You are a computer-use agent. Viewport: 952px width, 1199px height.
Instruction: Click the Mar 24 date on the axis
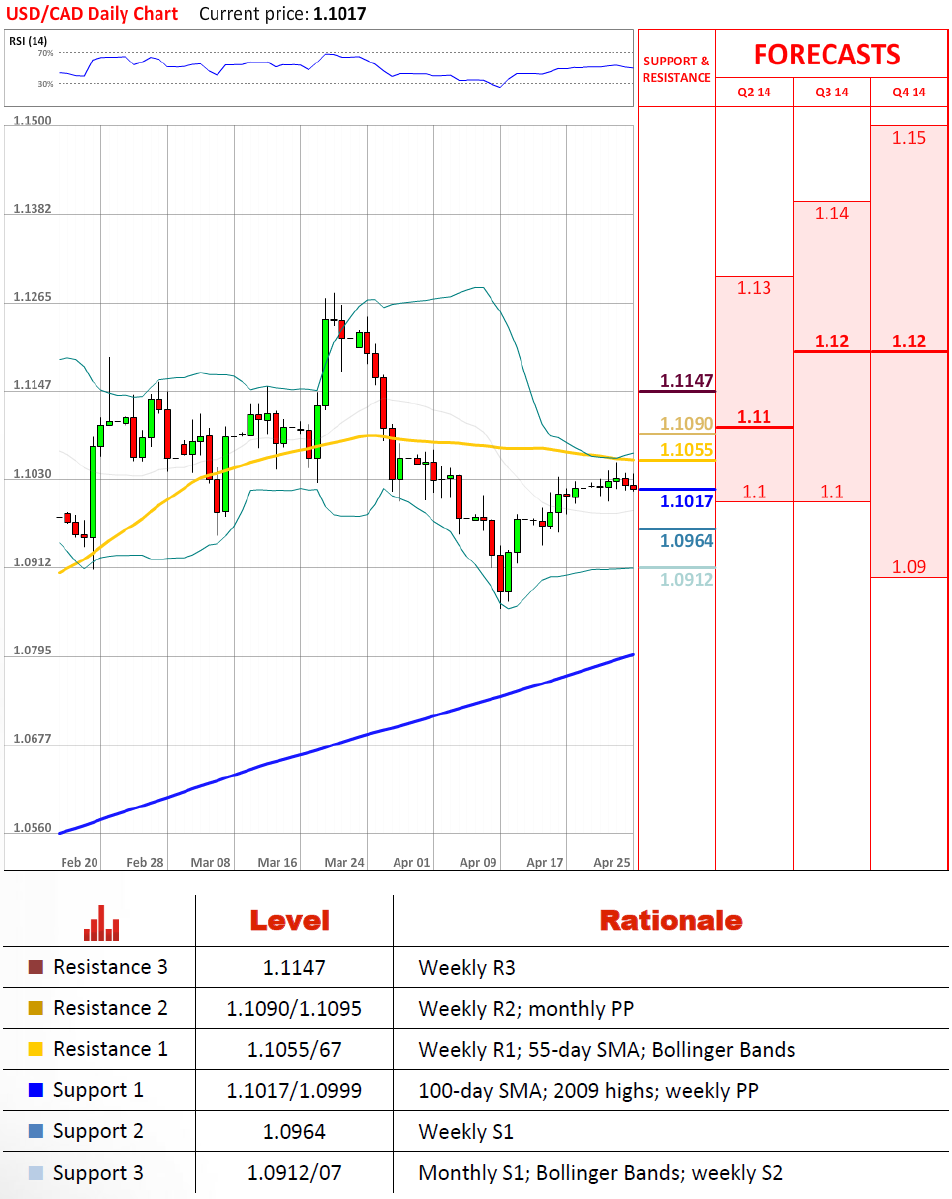click(x=344, y=862)
